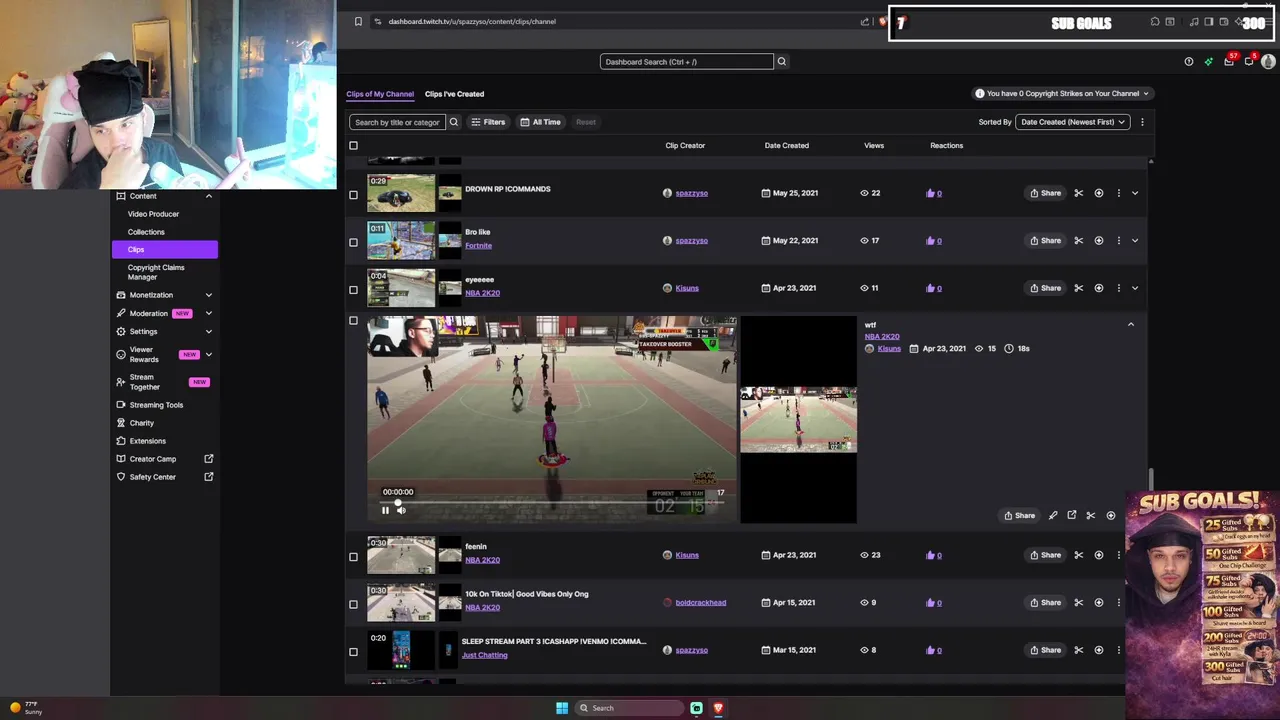Open Fortnite category link on Bro like
Image resolution: width=1280 pixels, height=720 pixels.
(478, 246)
